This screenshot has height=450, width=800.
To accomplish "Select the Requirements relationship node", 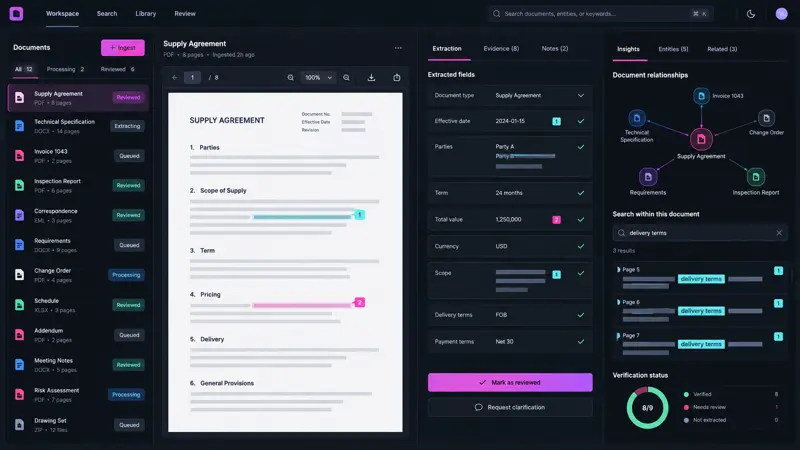I will [x=648, y=177].
